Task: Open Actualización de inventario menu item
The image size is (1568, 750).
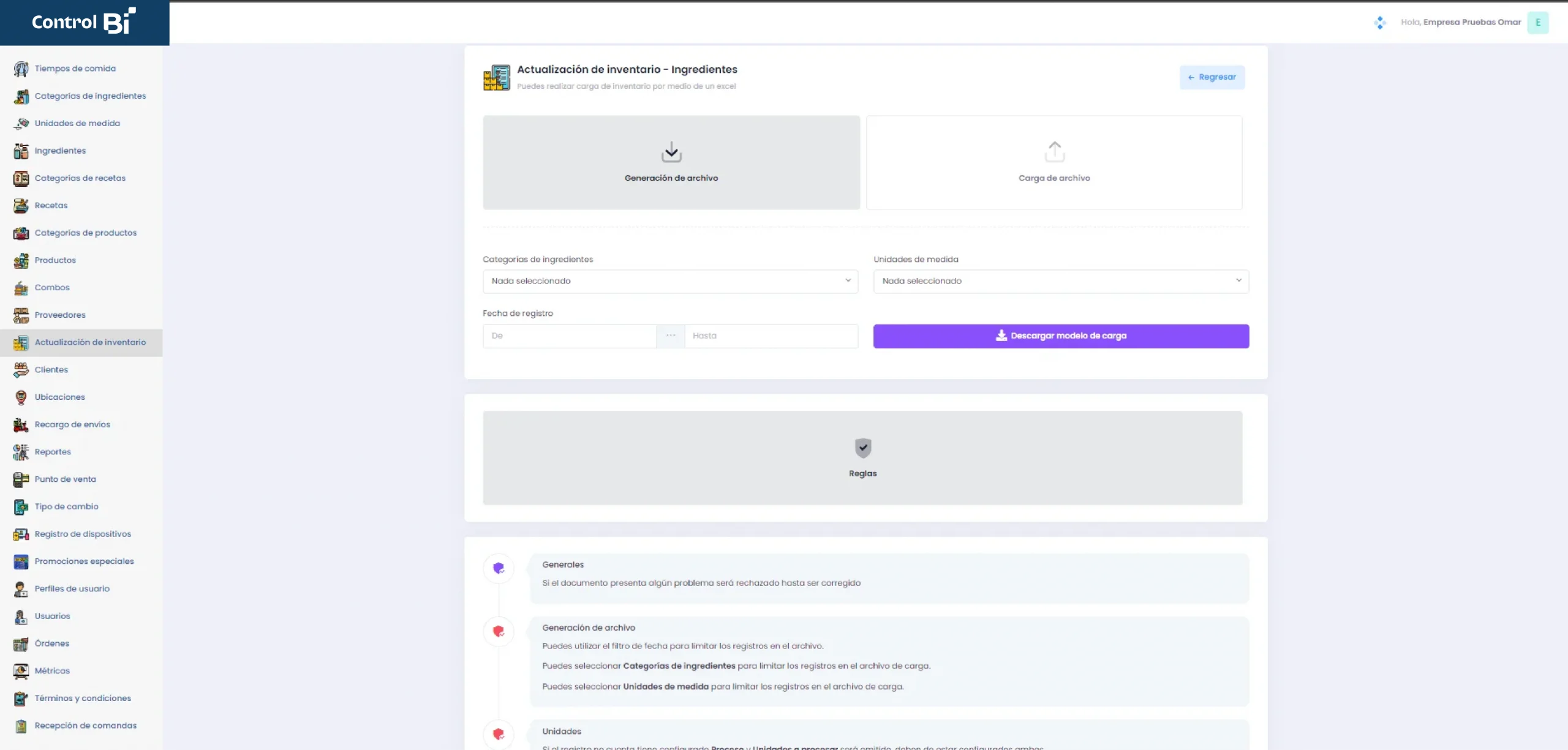Action: pos(81,343)
